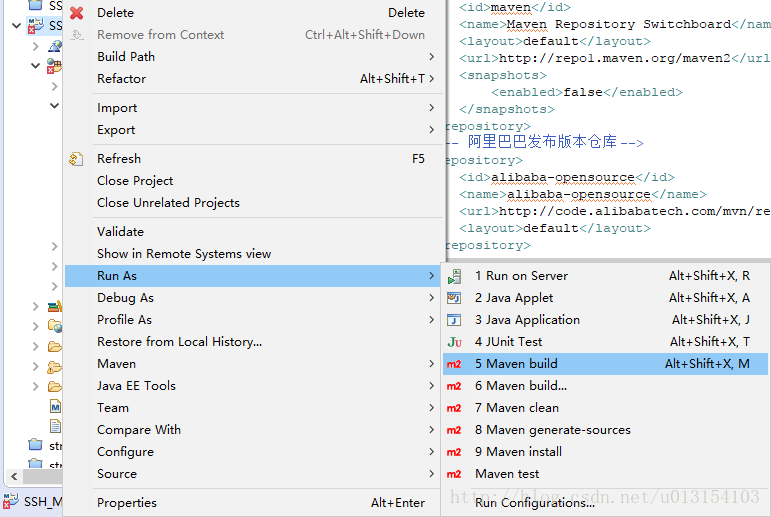Select Run Configurations... entry
This screenshot has height=517, width=771.
[605, 503]
